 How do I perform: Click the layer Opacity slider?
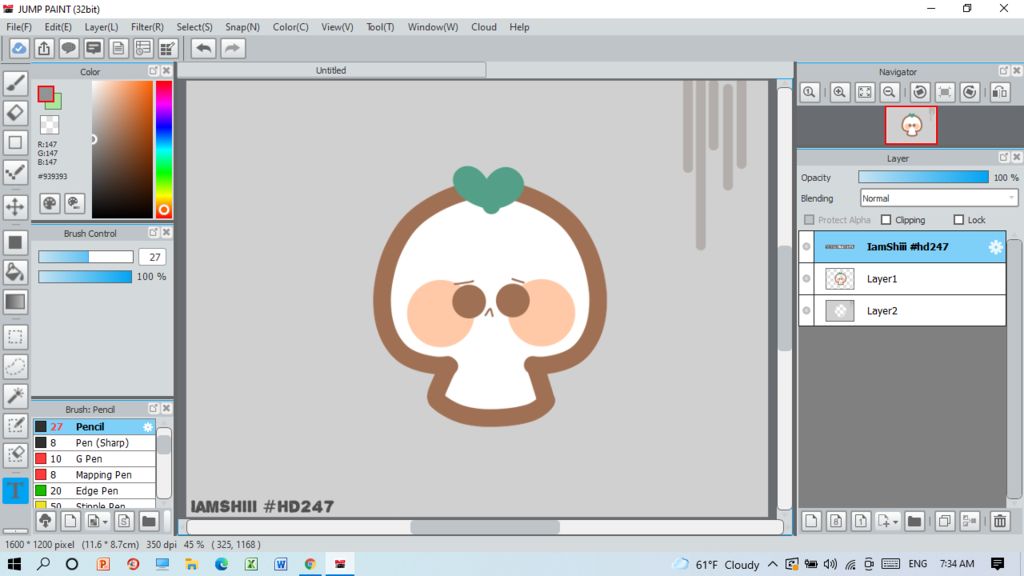click(923, 177)
